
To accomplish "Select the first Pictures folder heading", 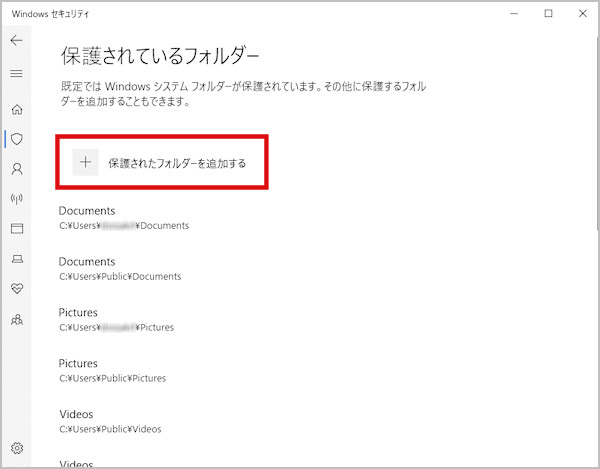I will click(78, 313).
